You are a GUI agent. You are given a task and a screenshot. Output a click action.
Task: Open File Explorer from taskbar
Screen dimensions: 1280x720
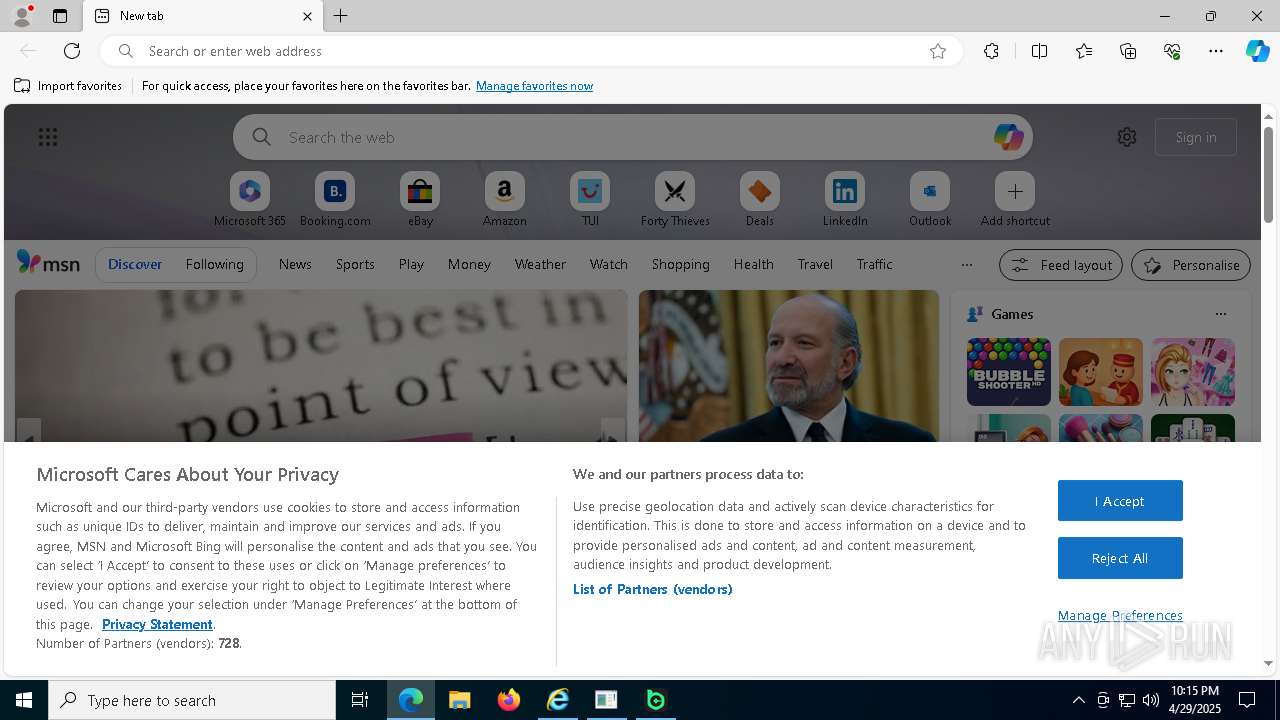coord(459,700)
